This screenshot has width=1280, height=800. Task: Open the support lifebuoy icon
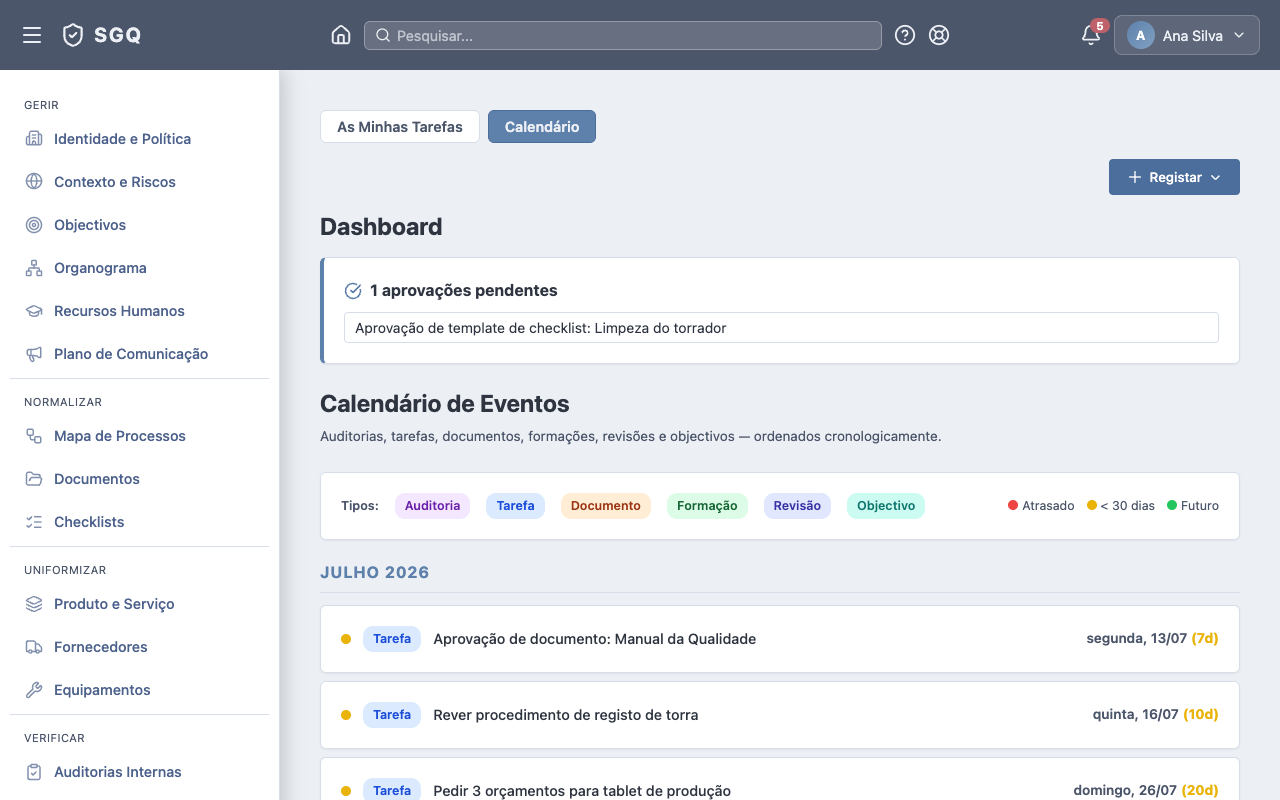(939, 35)
